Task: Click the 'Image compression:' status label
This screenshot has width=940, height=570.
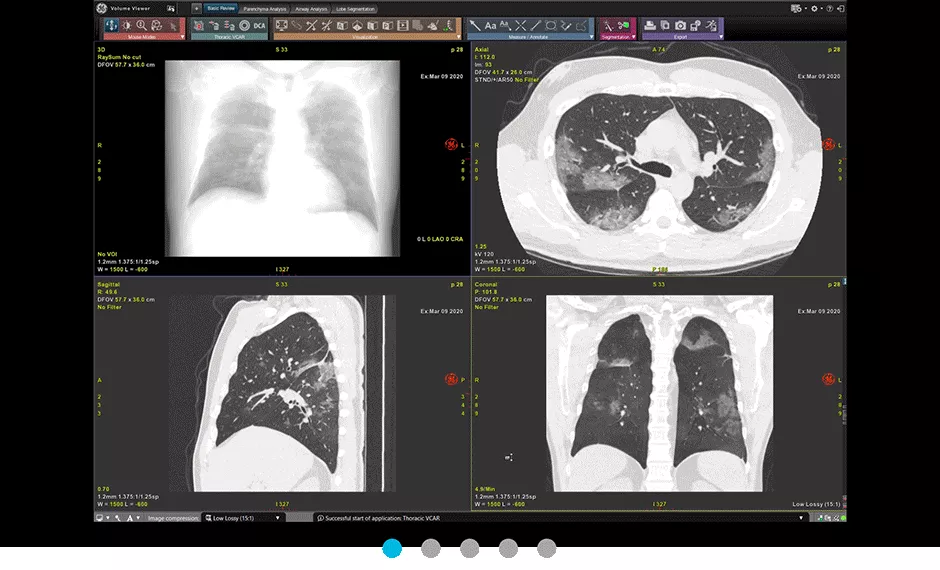Action: tap(173, 518)
